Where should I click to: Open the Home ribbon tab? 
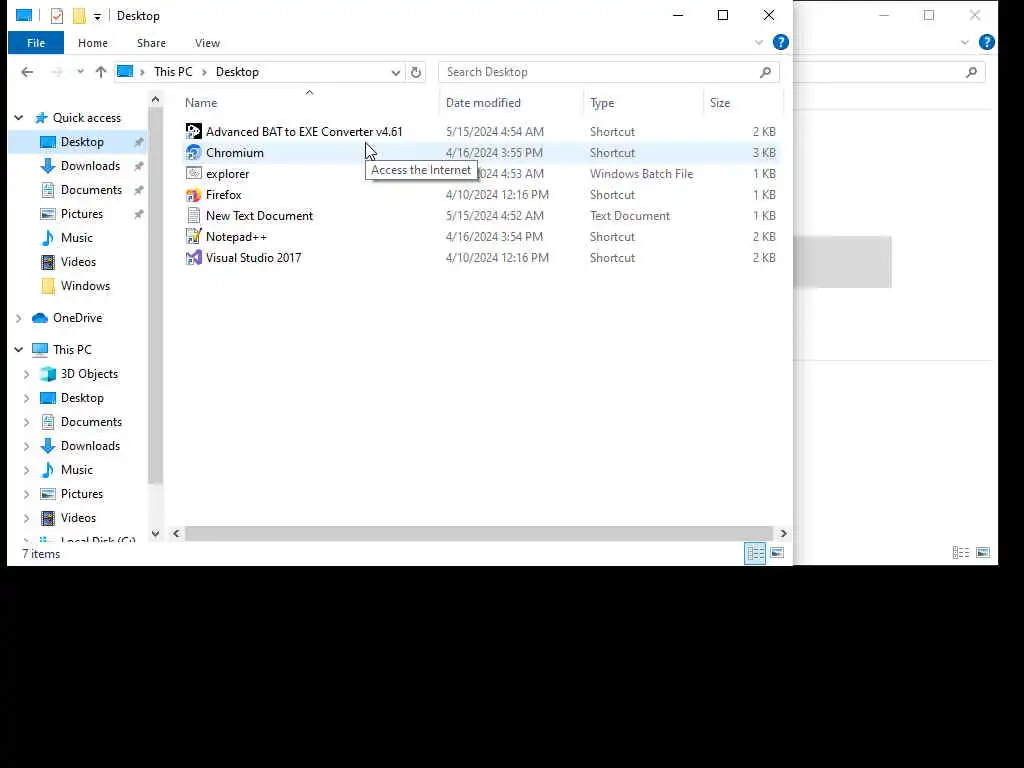click(x=93, y=43)
